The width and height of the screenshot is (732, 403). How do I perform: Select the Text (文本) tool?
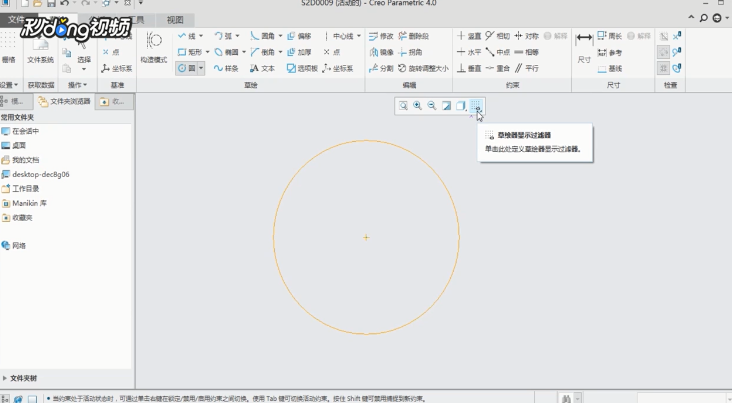click(262, 68)
